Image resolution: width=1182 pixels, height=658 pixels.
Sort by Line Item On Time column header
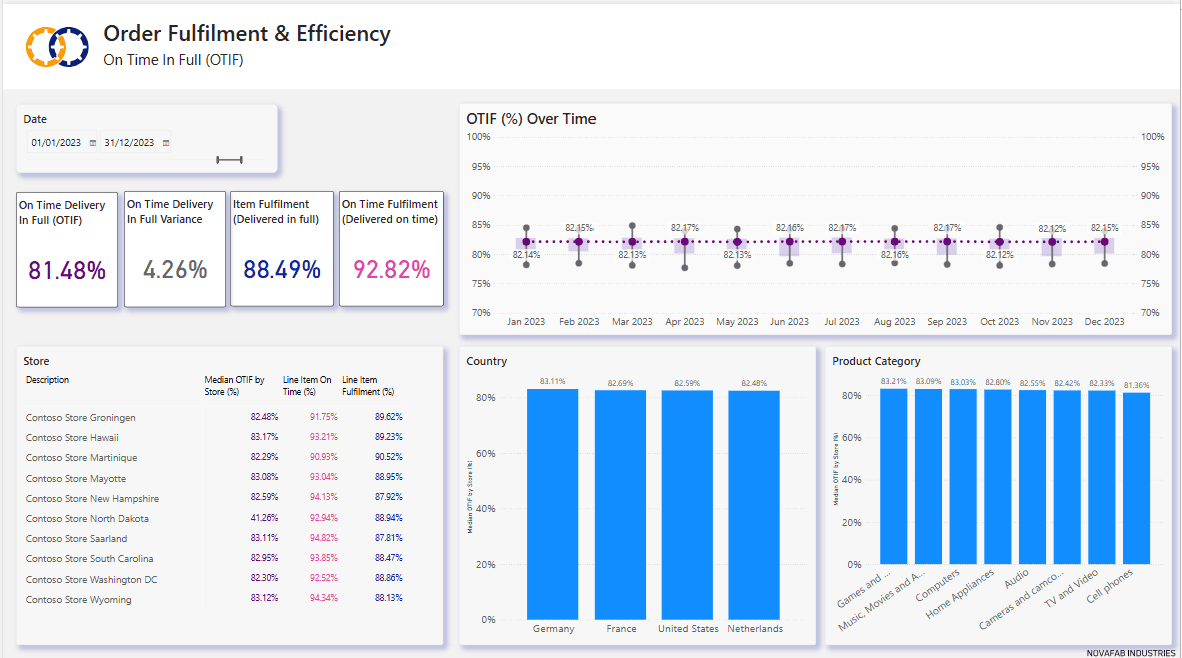tap(307, 385)
